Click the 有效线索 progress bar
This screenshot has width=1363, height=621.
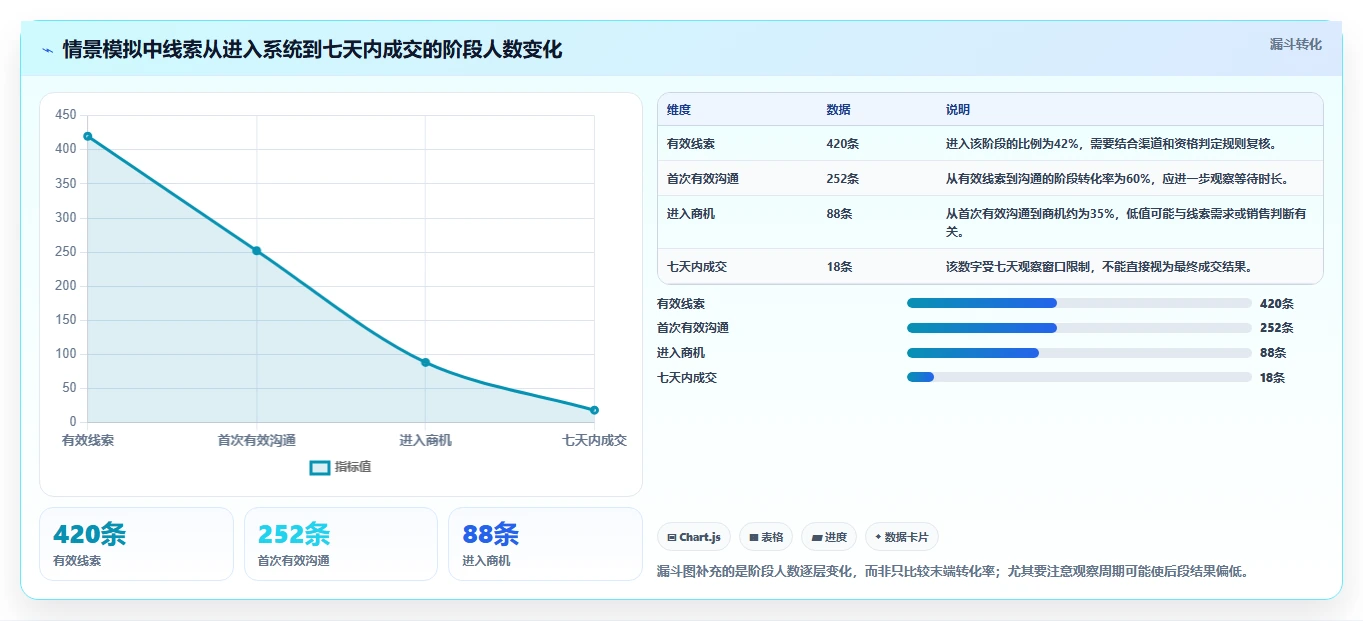point(1079,303)
